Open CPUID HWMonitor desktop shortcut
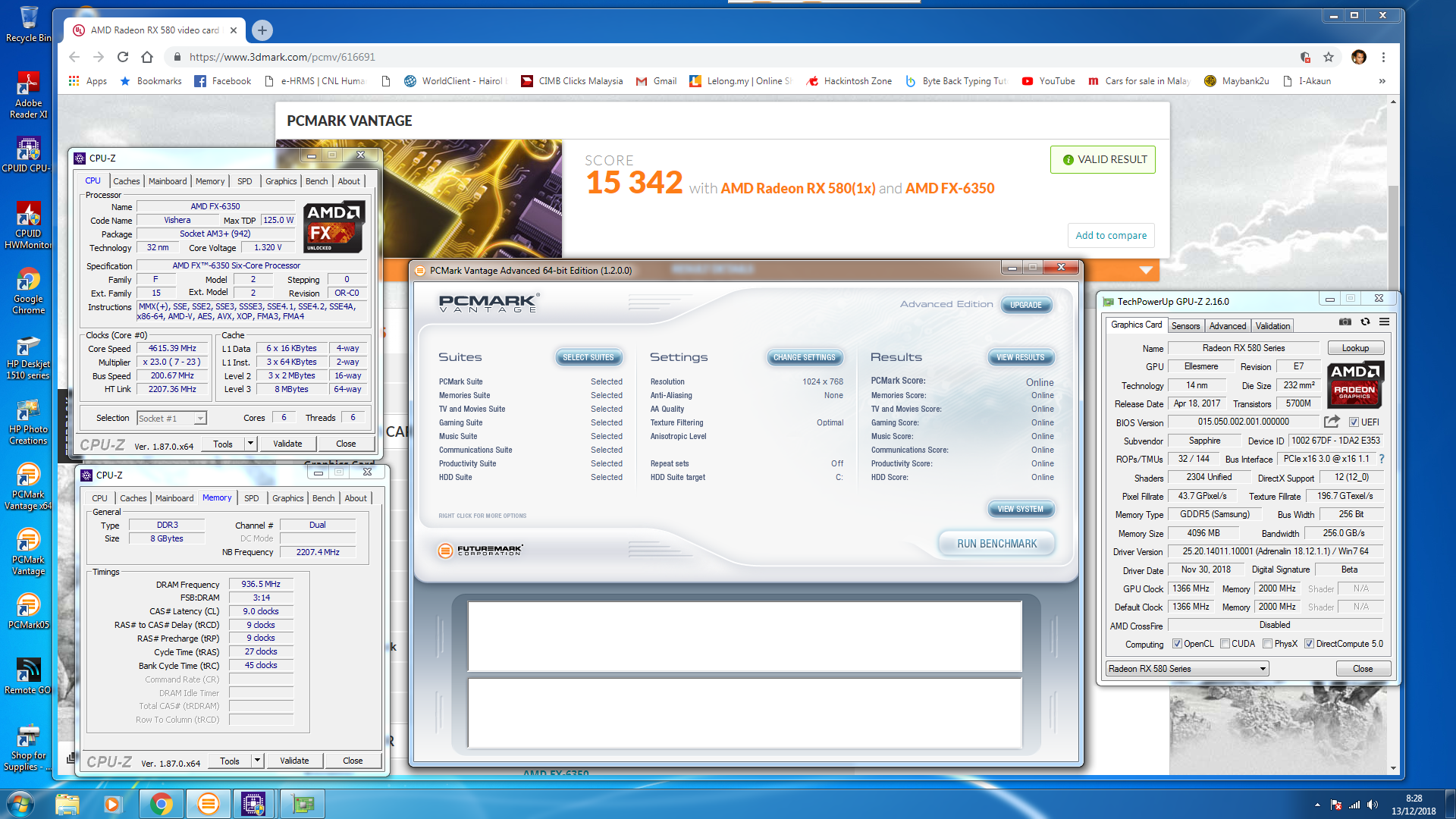The height and width of the screenshot is (819, 1456). (x=28, y=225)
